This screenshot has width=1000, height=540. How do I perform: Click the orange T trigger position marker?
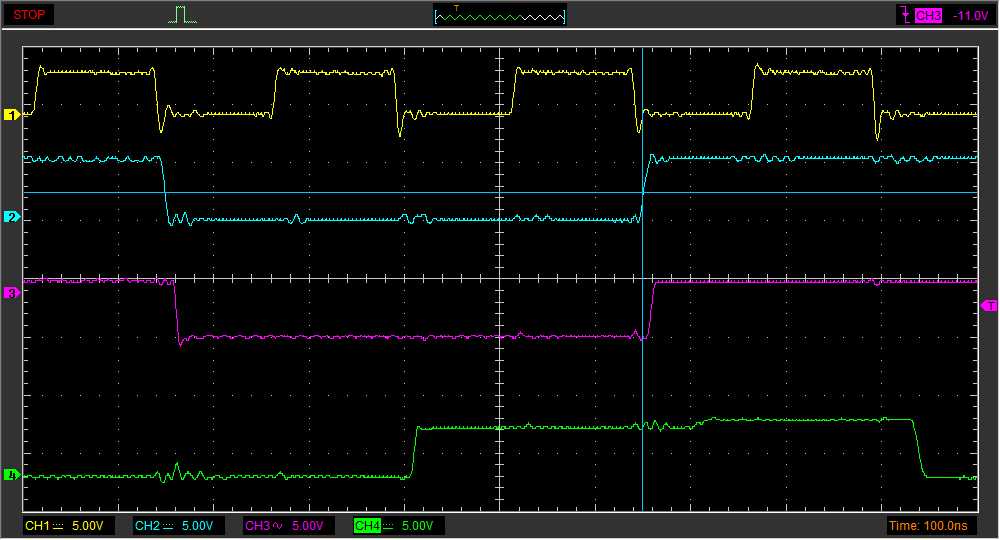(457, 8)
